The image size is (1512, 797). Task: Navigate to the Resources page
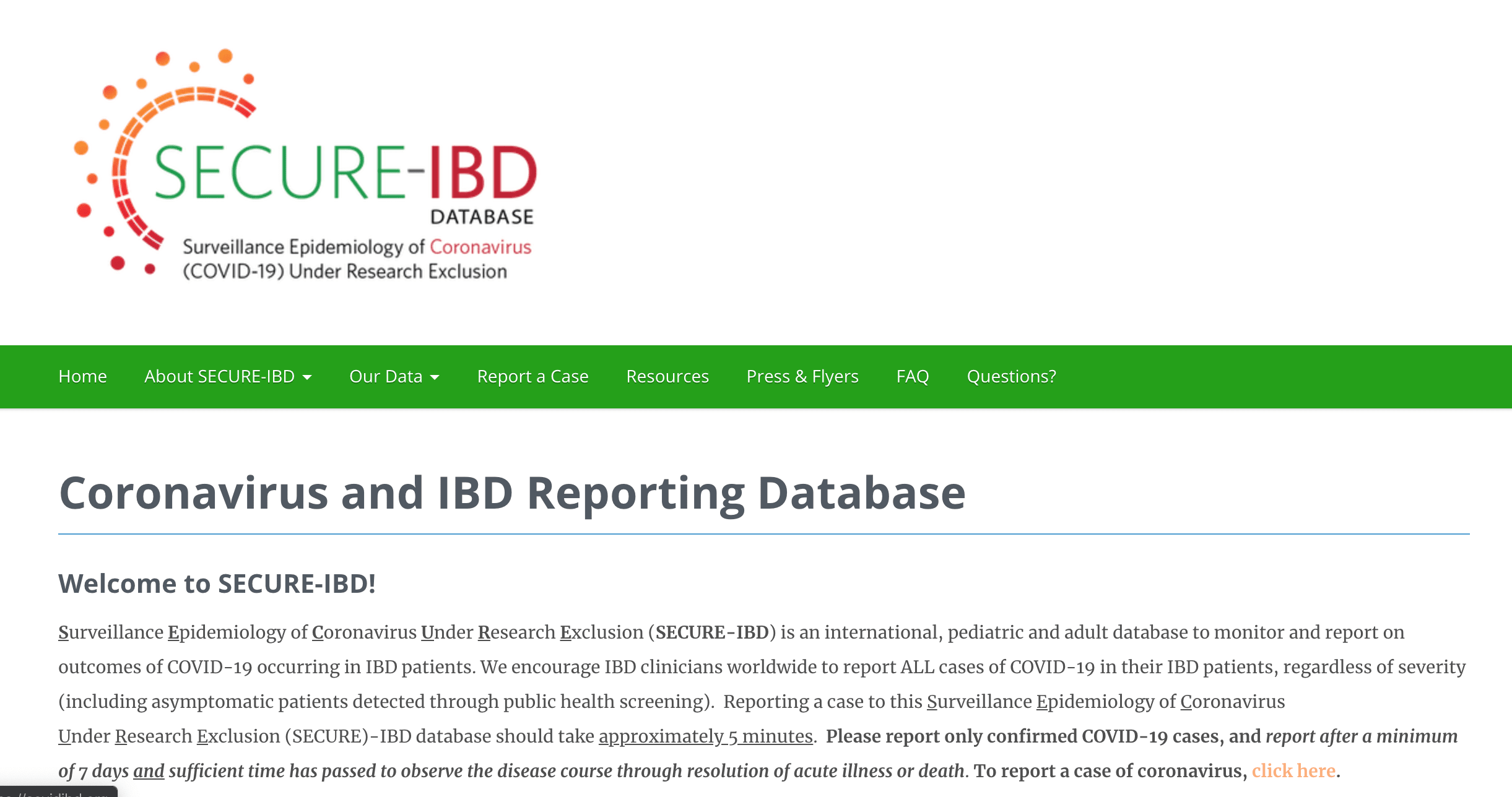click(667, 376)
